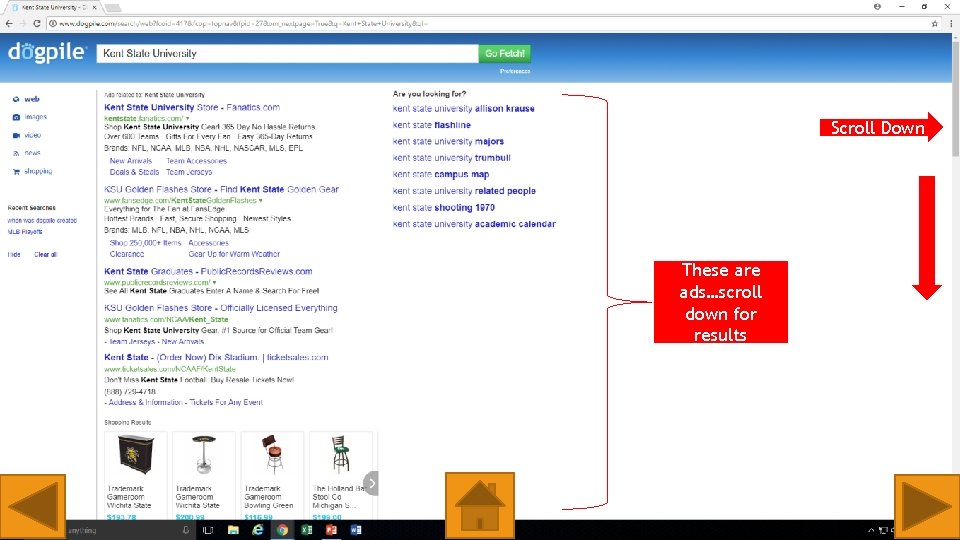Click the dogpile logo
960x540 pixels.
coord(47,52)
